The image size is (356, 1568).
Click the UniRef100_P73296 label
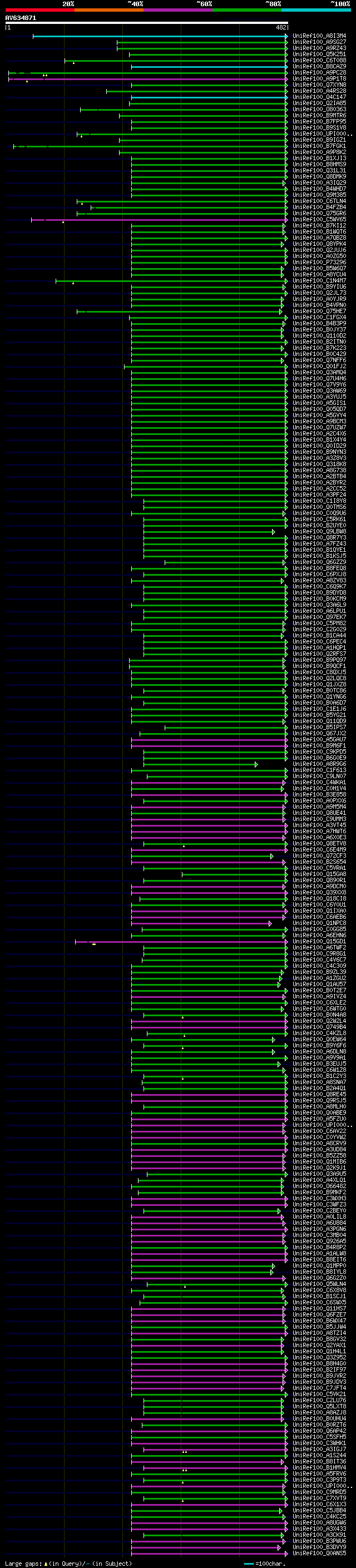tap(319, 263)
